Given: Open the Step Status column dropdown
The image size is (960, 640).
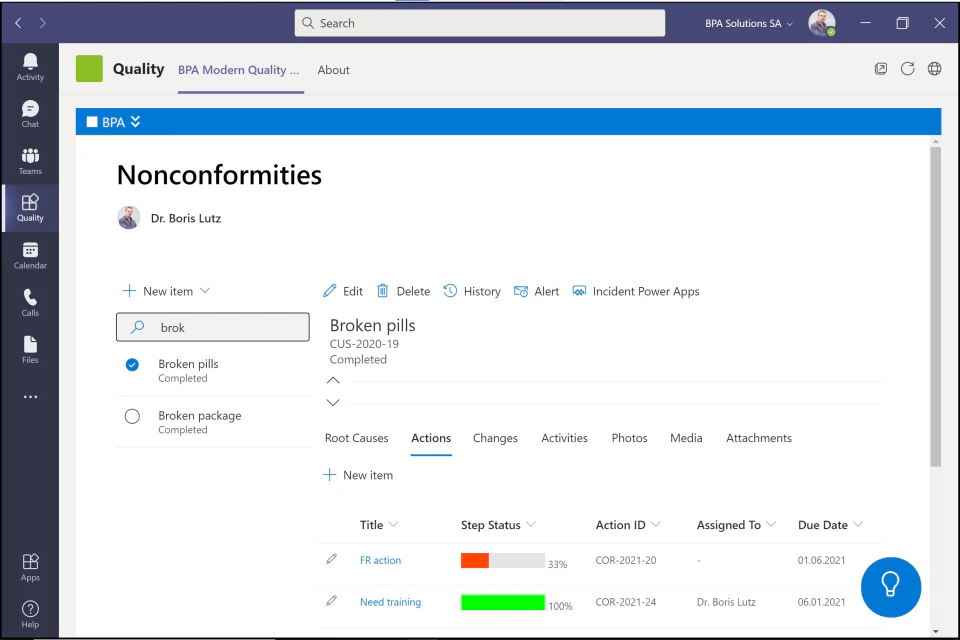Looking at the screenshot, I should pos(533,524).
